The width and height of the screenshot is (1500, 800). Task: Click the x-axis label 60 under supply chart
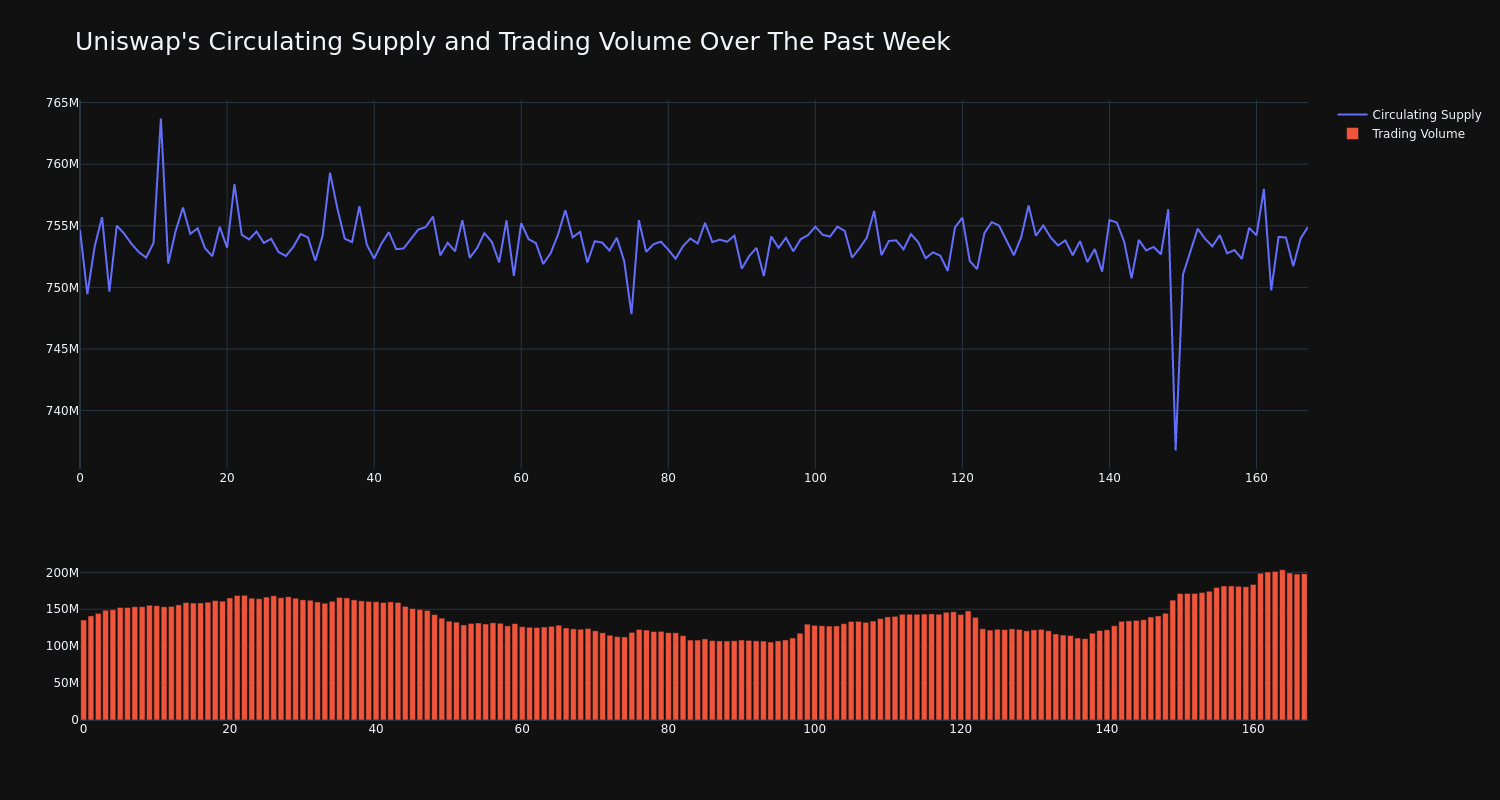(x=521, y=478)
